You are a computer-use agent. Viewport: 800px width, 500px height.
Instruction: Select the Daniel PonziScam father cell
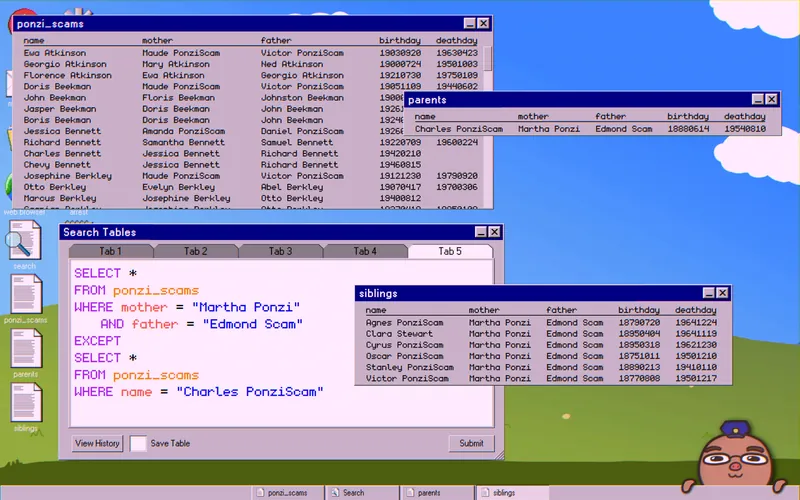(x=302, y=131)
